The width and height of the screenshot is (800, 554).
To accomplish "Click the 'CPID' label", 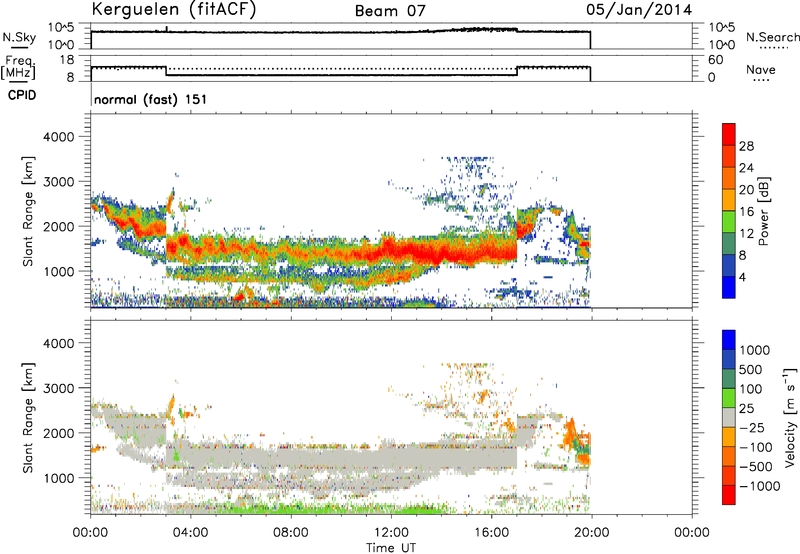I will (x=22, y=95).
